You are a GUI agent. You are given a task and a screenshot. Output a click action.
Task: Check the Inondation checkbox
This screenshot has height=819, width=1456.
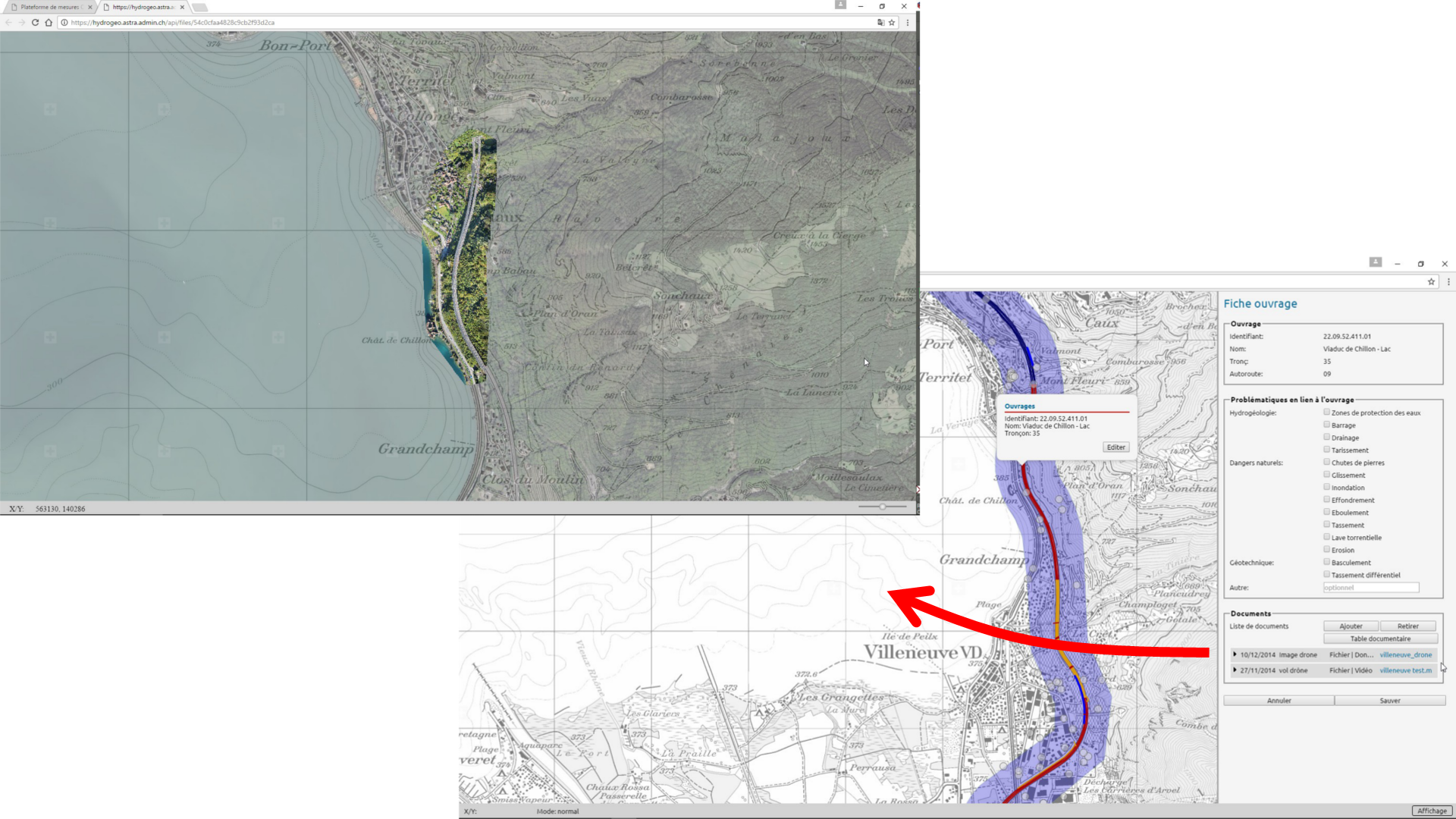[x=1327, y=487]
